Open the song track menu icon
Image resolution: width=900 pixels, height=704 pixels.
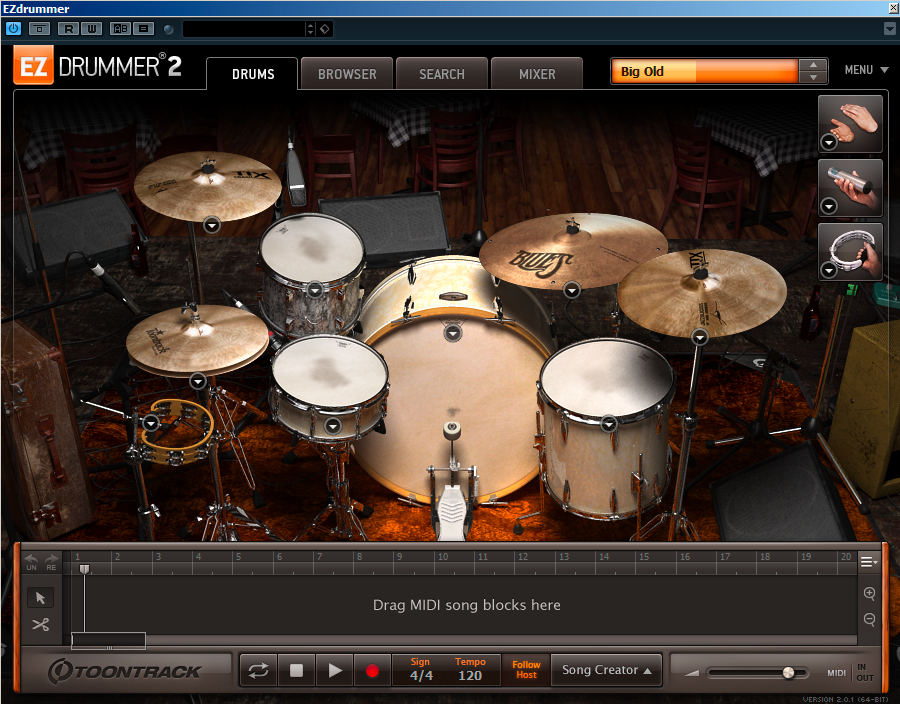point(868,562)
